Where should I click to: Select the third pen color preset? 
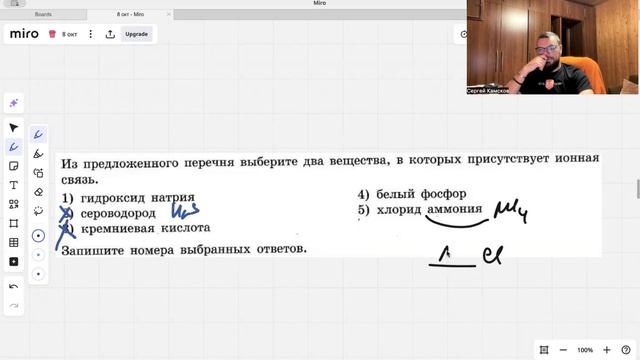pyautogui.click(x=38, y=274)
